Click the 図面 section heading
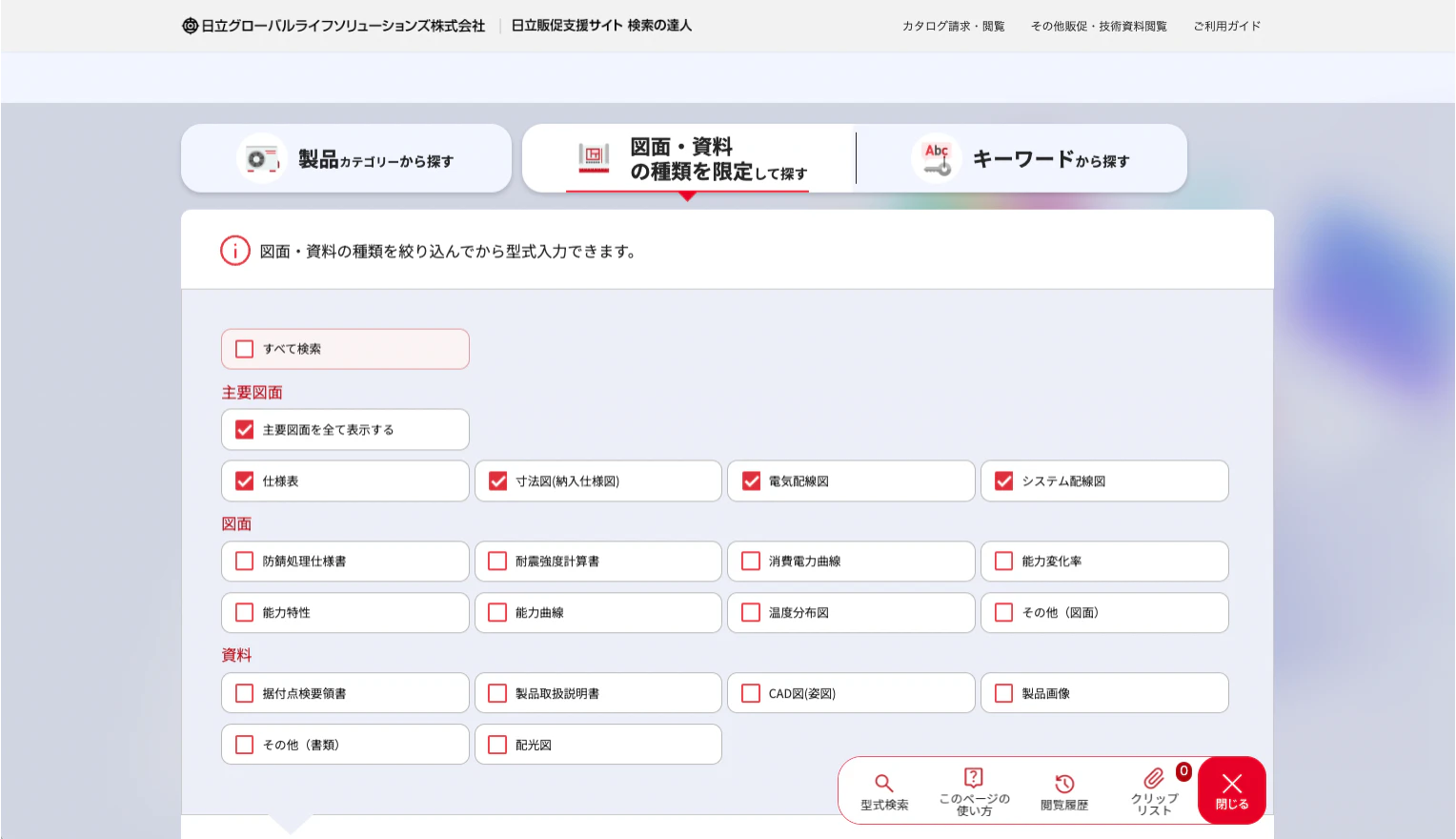The image size is (1456, 839). 237,524
